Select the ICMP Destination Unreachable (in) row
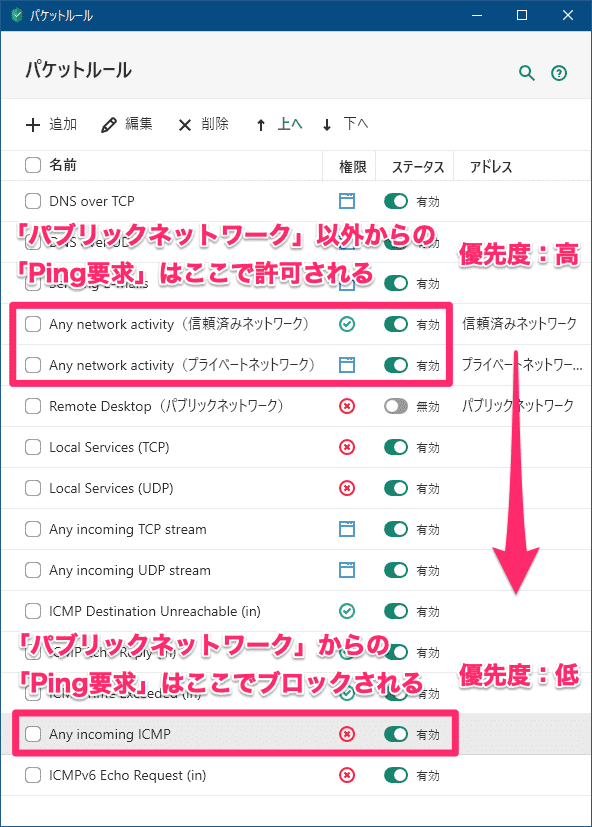 pos(295,611)
